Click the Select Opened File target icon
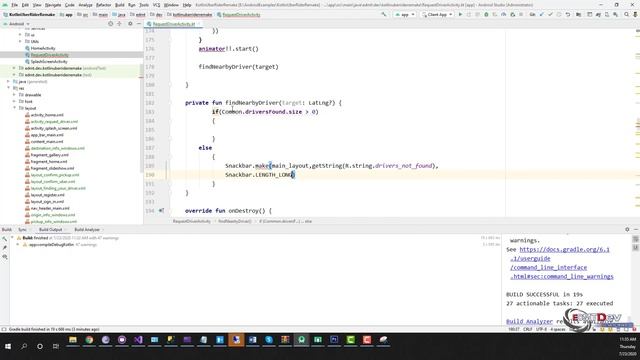The image size is (640, 360). [111, 24]
